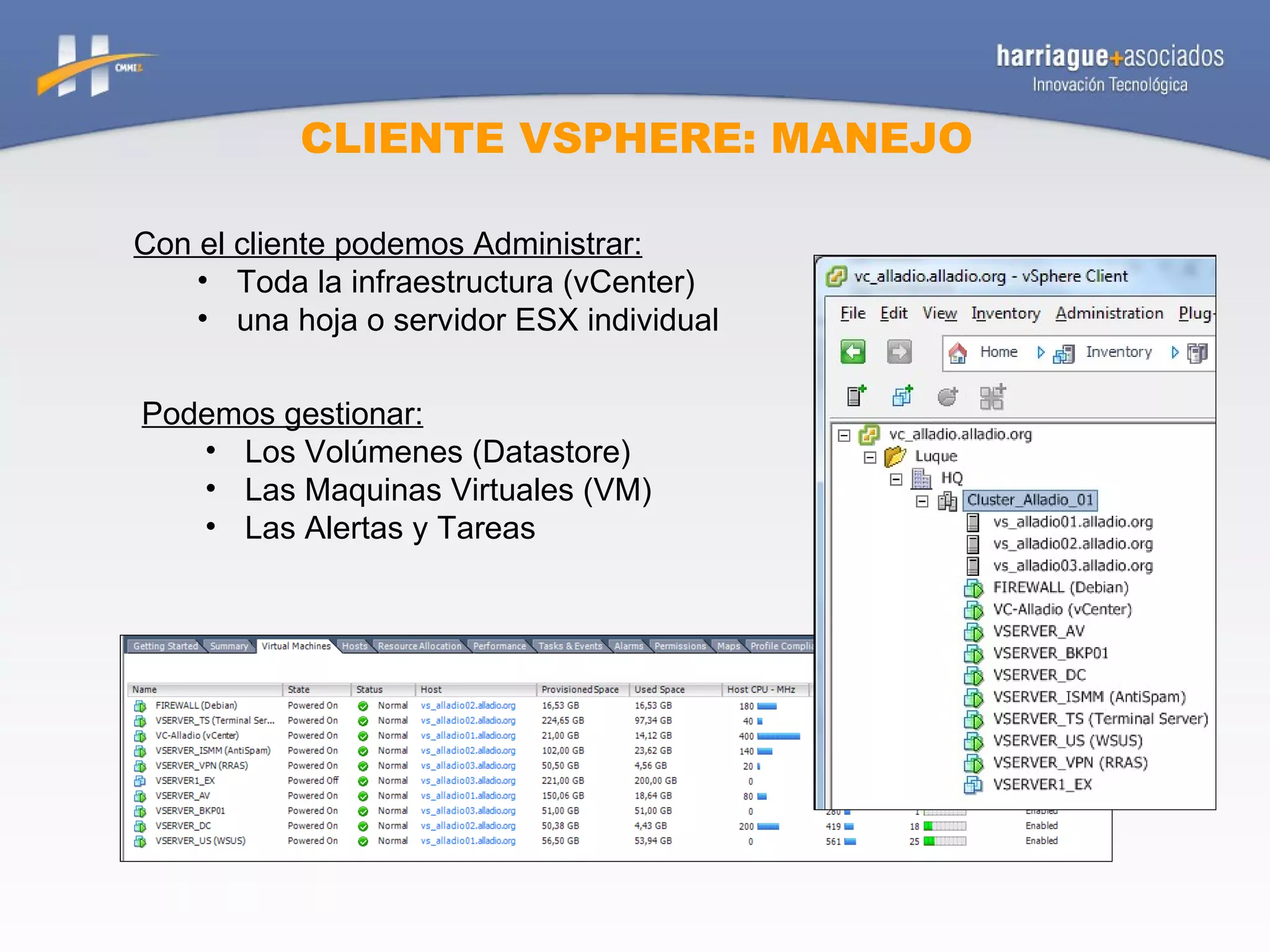Click the powered-off VM icon of VSERVER1_EX in tree

coord(974,785)
